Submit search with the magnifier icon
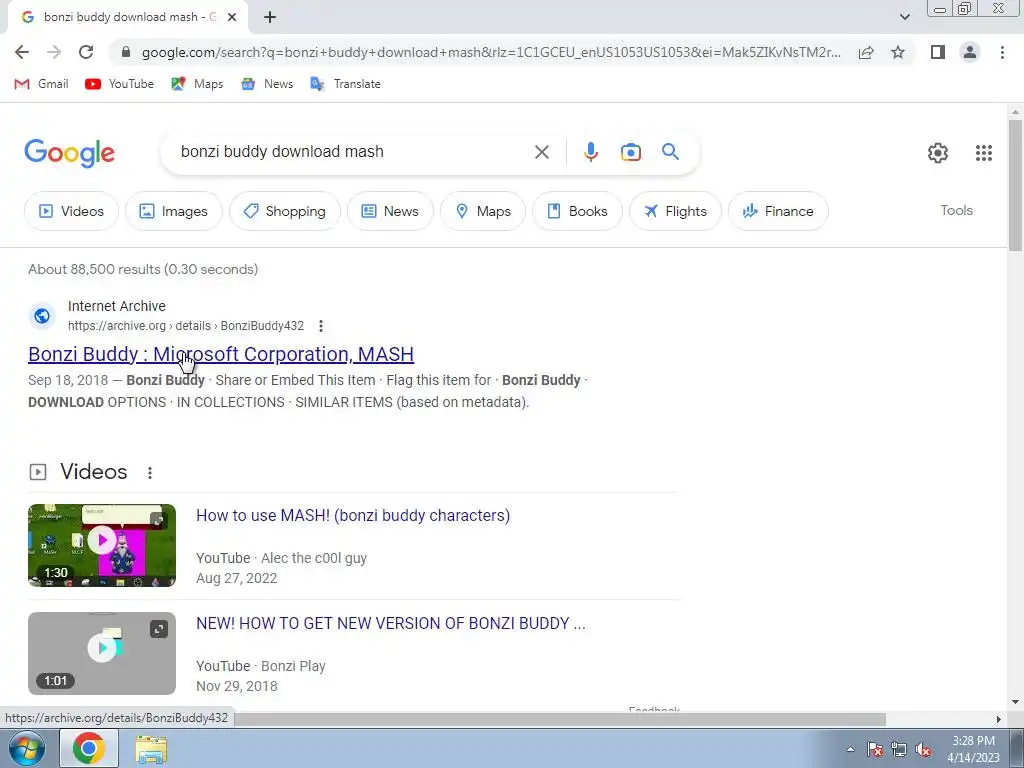 tap(671, 152)
